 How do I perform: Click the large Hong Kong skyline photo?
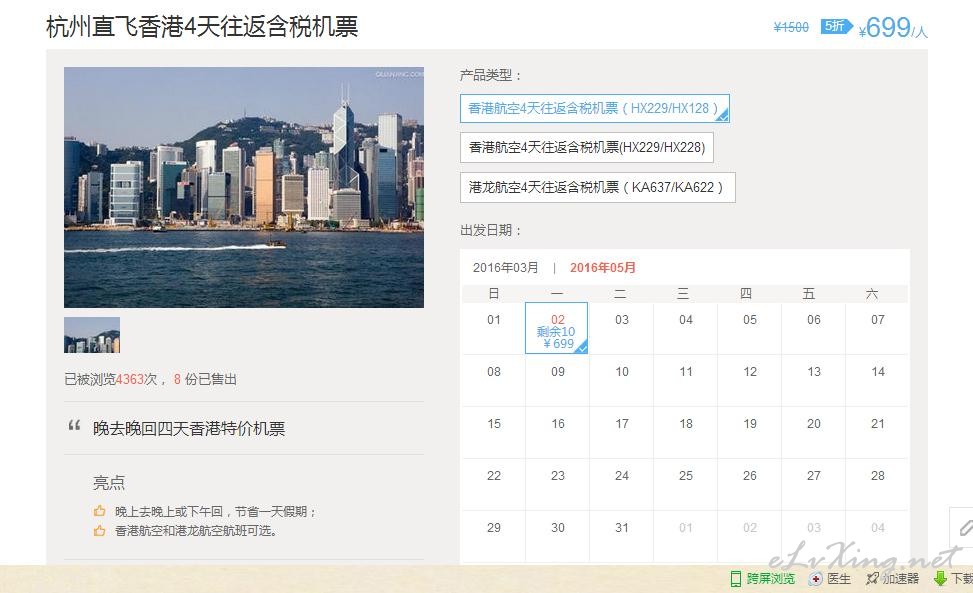[x=244, y=187]
